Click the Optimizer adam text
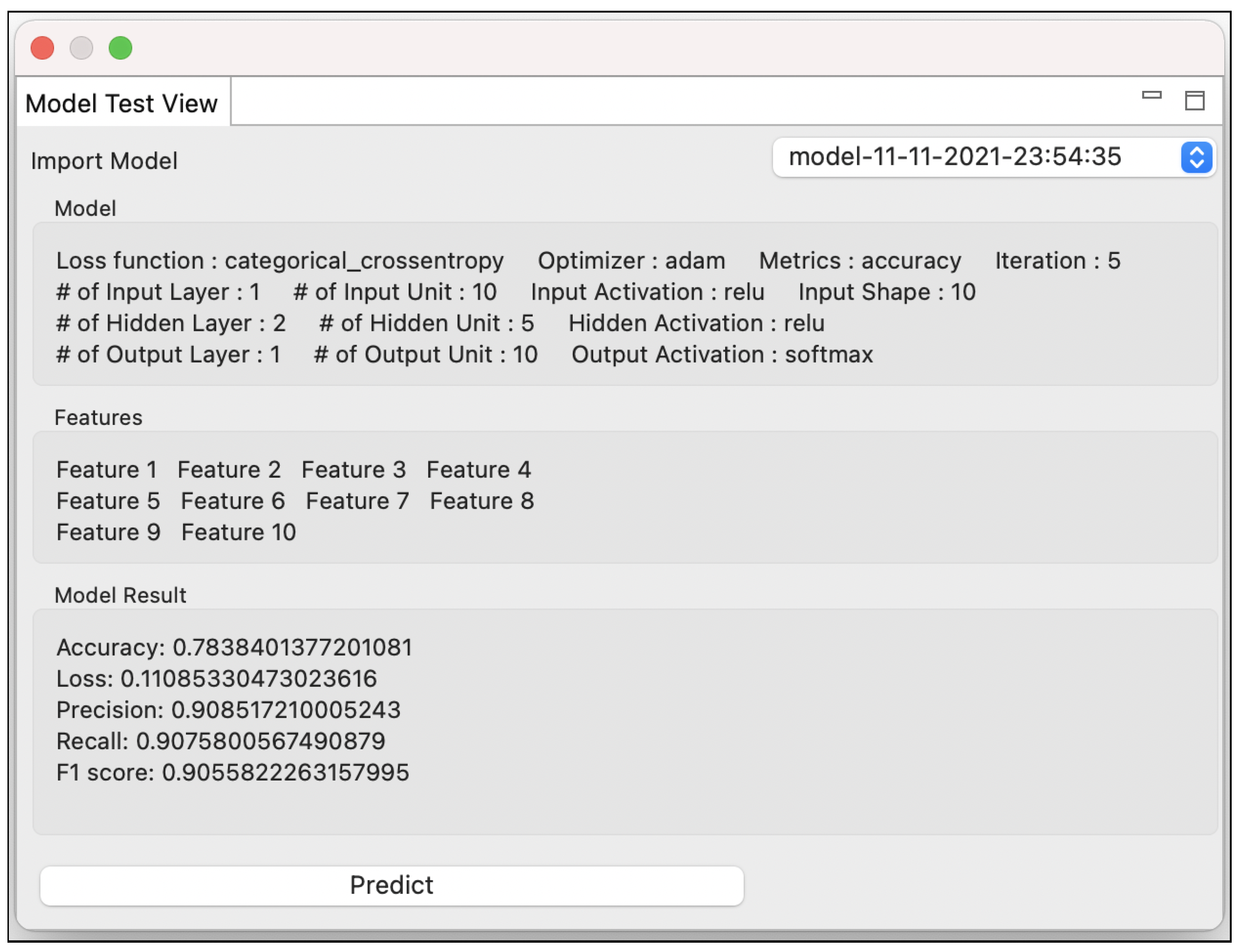 (631, 260)
